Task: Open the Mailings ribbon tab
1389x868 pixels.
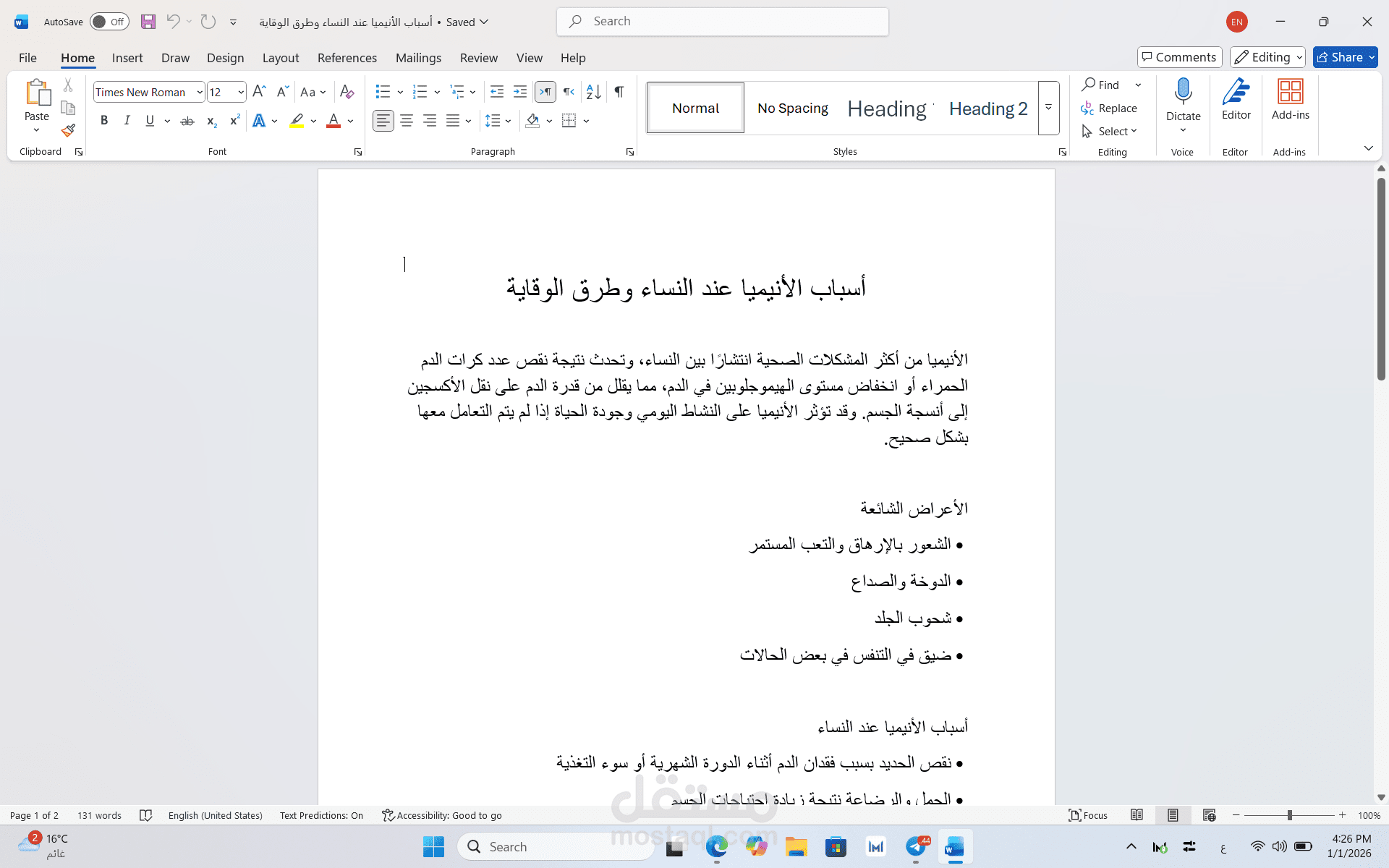Action: tap(418, 58)
